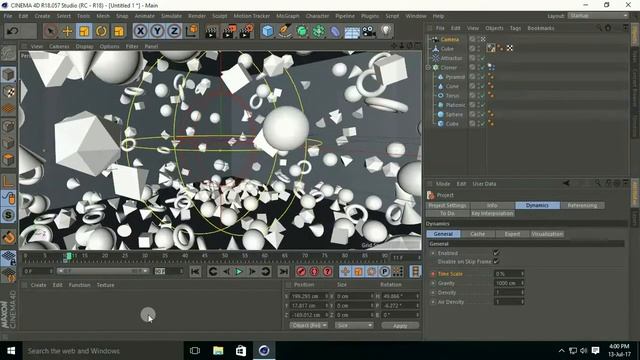Click the green generator sphere icon
The image size is (640, 360).
click(302, 31)
